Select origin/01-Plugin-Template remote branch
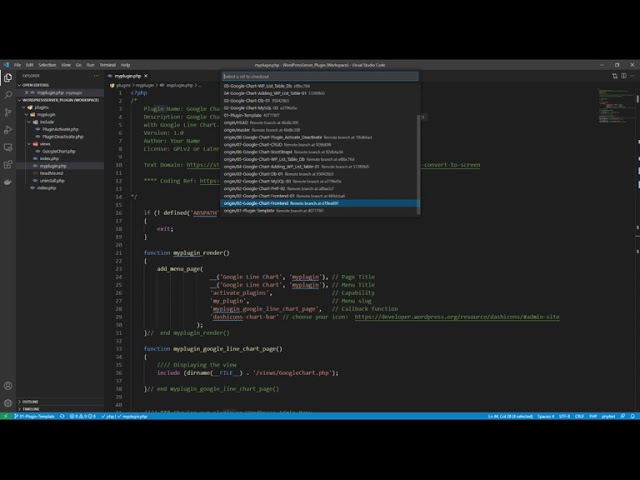Viewport: 640px width, 480px height. [318, 211]
